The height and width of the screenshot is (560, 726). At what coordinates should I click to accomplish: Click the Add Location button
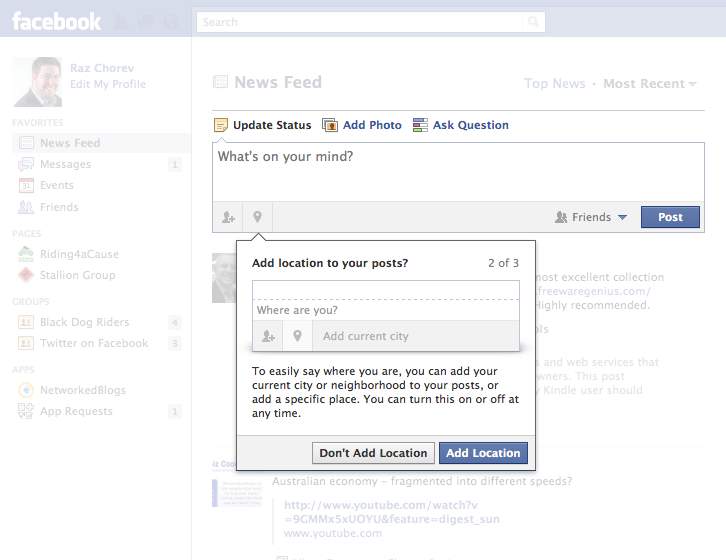point(483,453)
